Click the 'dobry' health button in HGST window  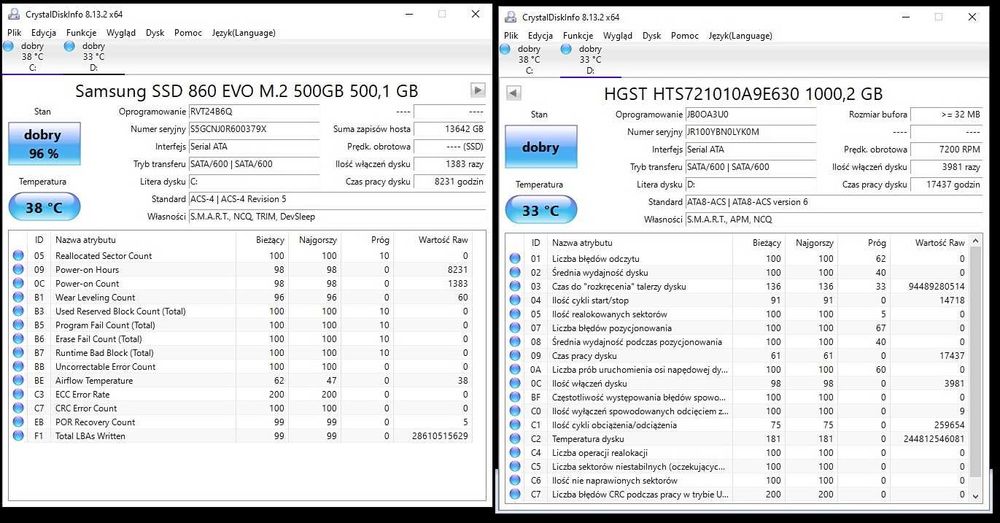click(541, 147)
